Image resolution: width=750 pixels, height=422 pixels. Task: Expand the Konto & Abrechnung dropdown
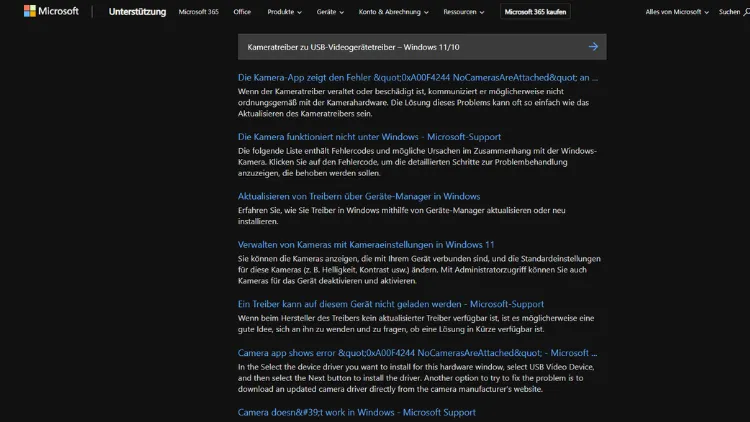[x=394, y=12]
